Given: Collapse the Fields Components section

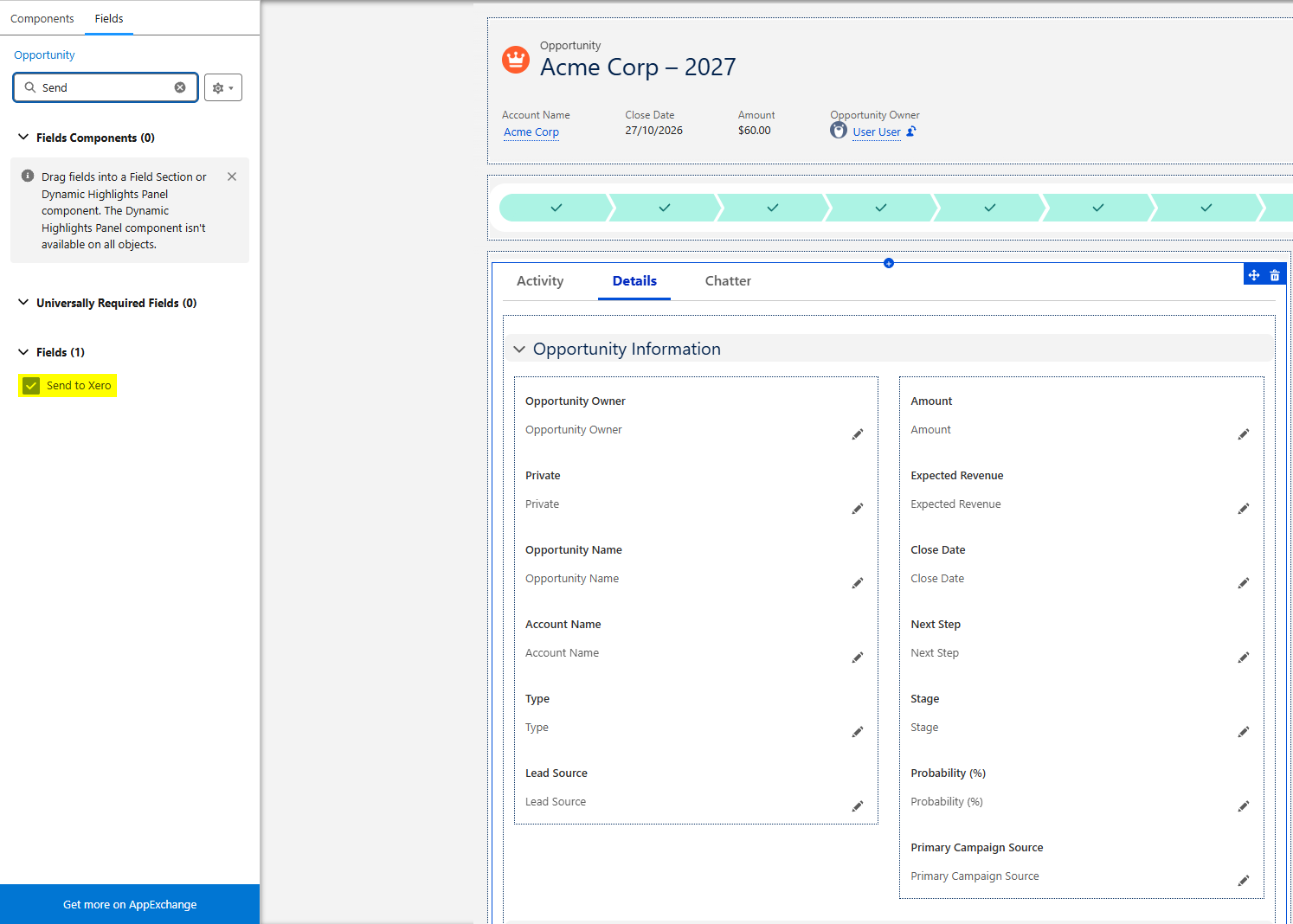Looking at the screenshot, I should (x=24, y=137).
